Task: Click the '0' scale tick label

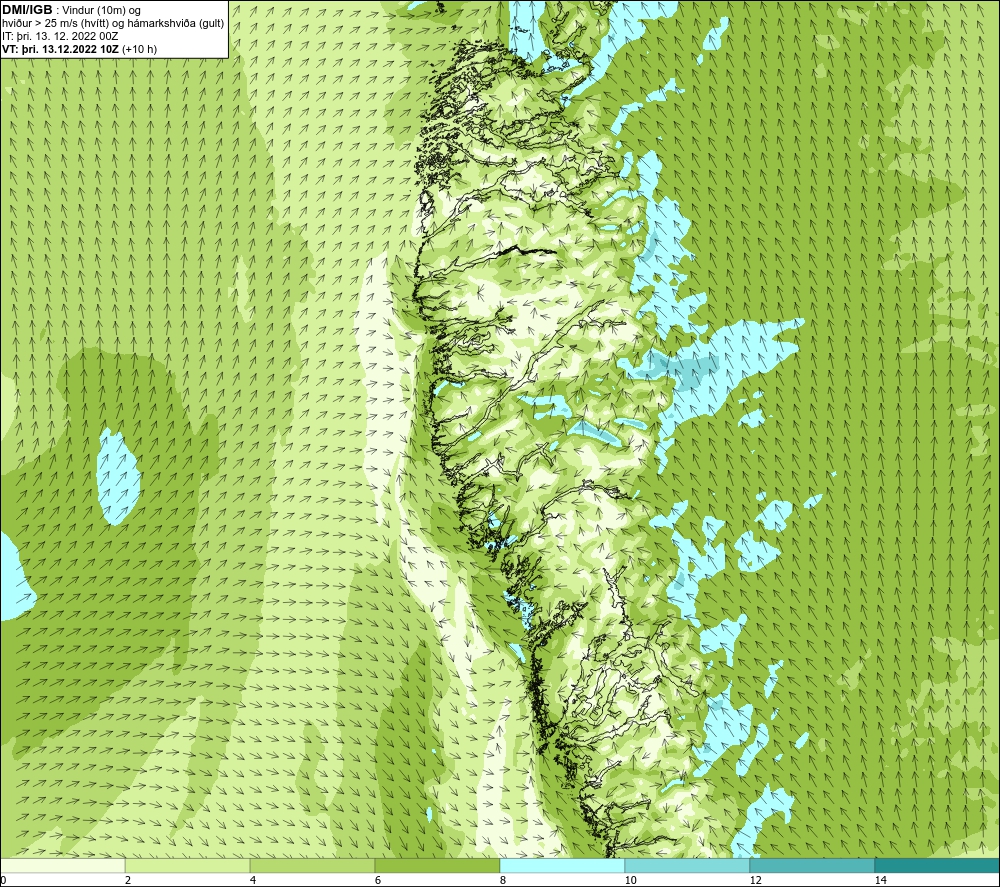Action: [3, 880]
